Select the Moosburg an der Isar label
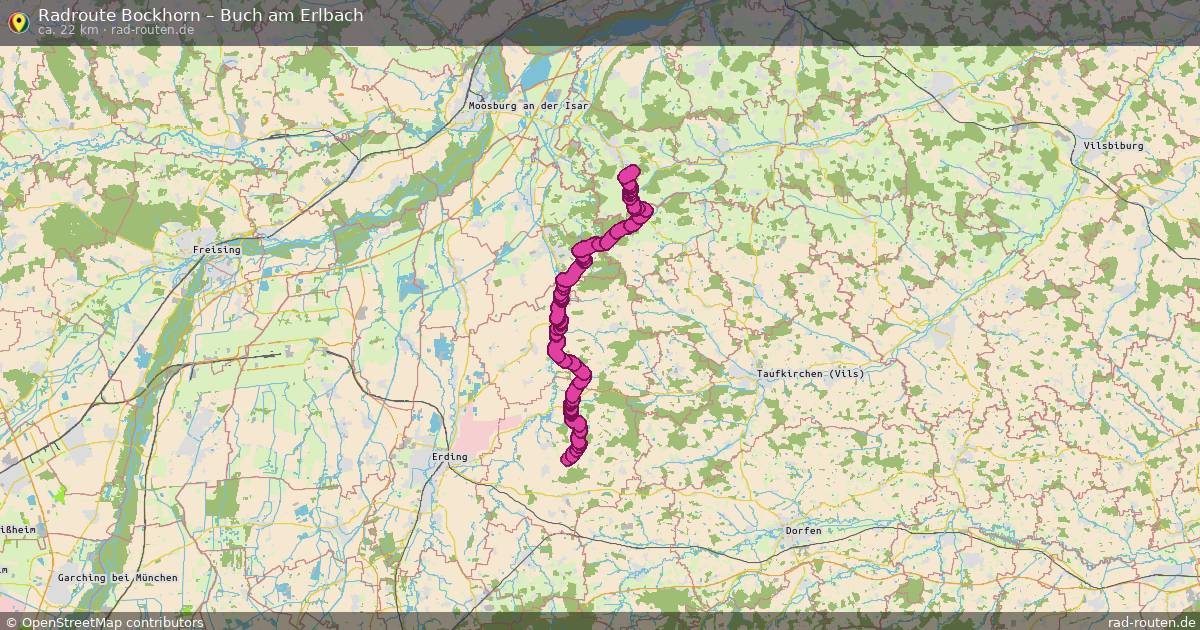The height and width of the screenshot is (630, 1200). [x=529, y=105]
